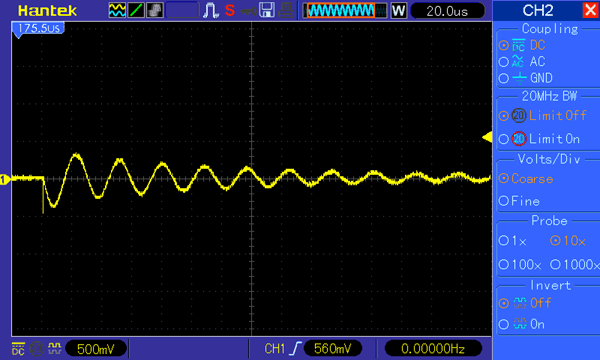Click the W window mode icon

[398, 10]
